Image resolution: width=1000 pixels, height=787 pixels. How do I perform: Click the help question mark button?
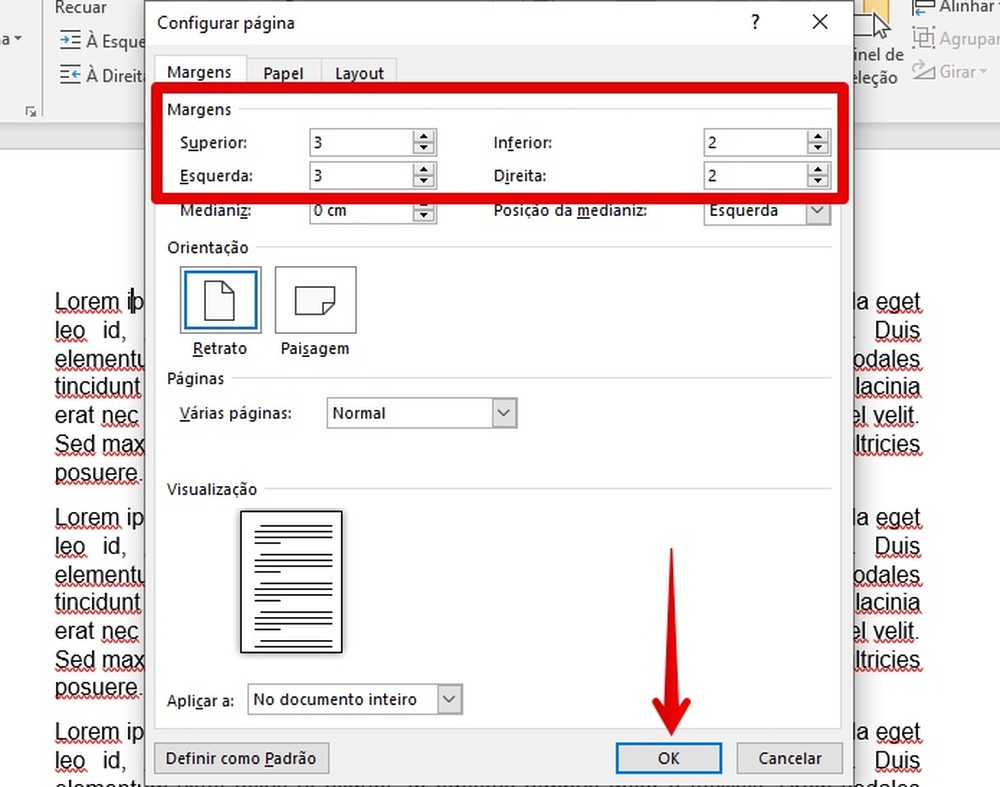(x=755, y=22)
